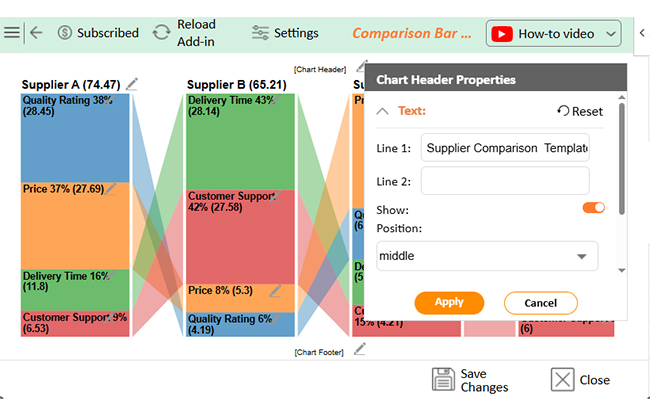Click the Reset link in Text section

(x=580, y=111)
